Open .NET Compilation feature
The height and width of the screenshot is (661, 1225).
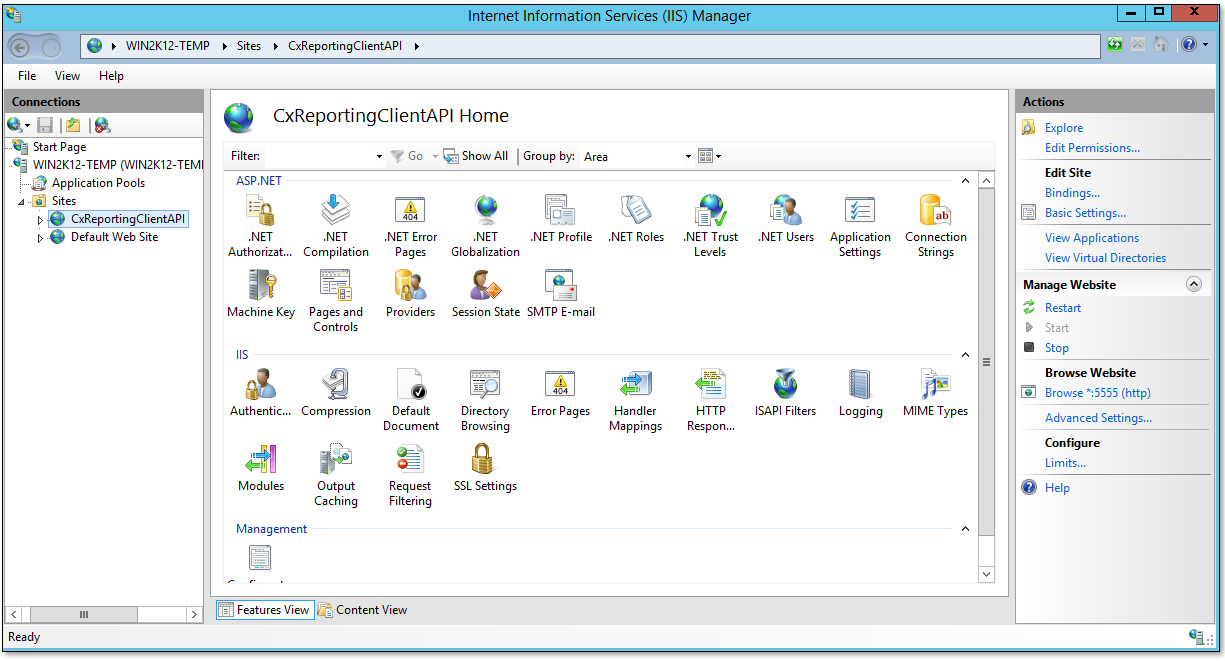pos(335,226)
